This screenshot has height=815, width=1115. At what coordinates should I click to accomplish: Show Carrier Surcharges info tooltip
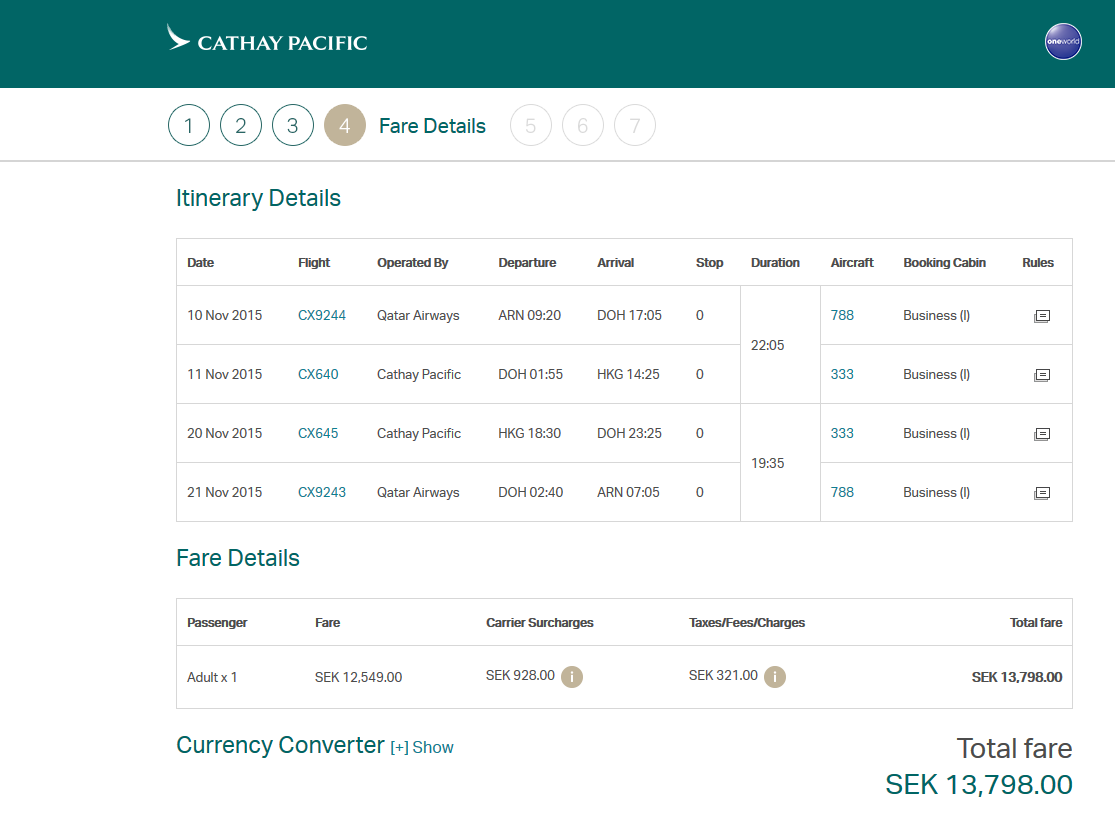[x=572, y=677]
